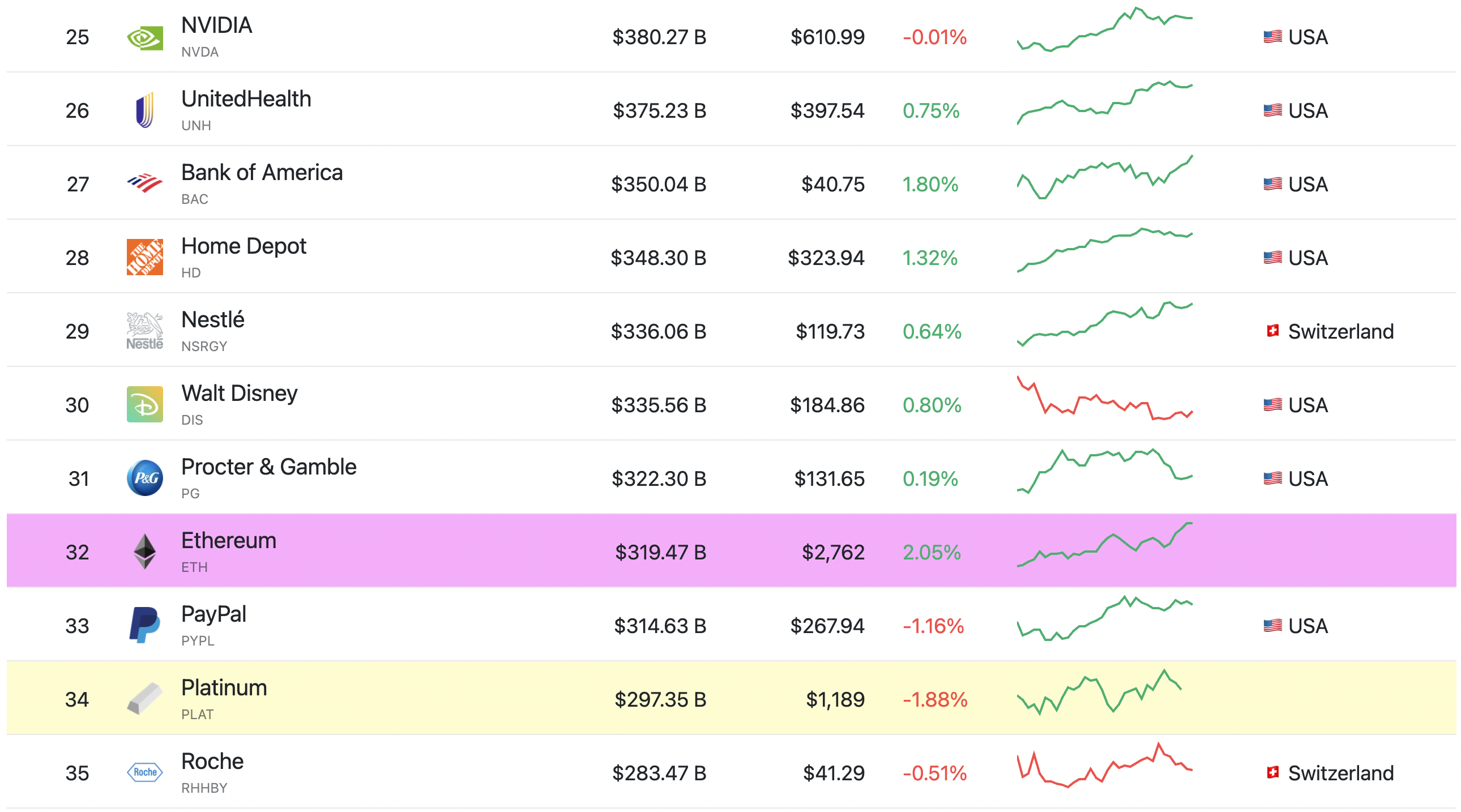Screen dimensions: 1461x812
Task: Click the Platinum bar icon
Action: (144, 699)
